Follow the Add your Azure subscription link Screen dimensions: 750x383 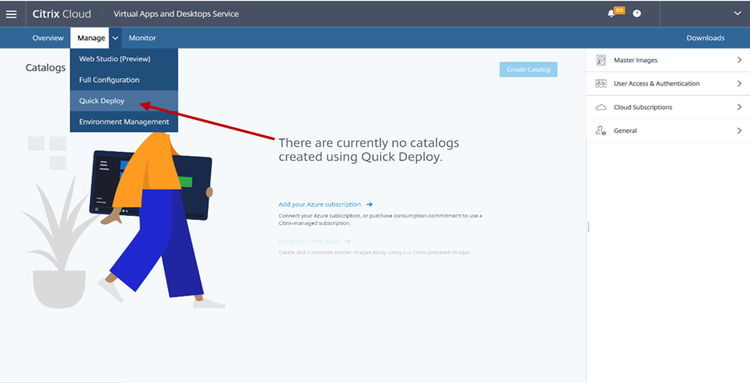320,204
